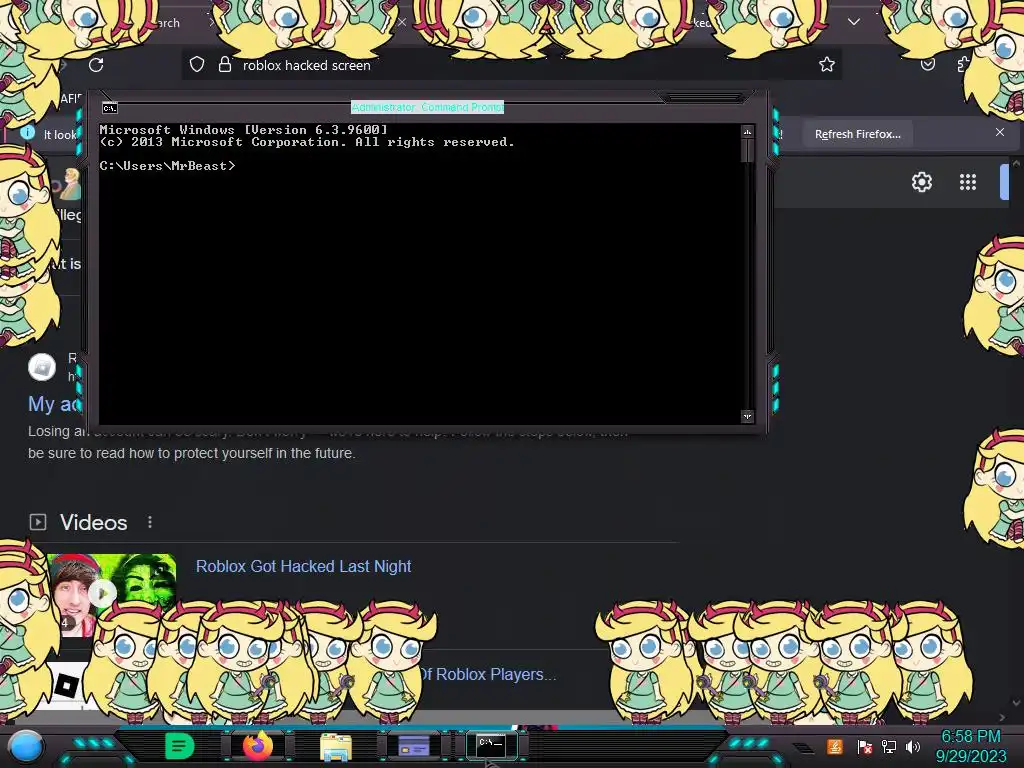Click the black and white Roblox logo thumbnail

point(65,686)
